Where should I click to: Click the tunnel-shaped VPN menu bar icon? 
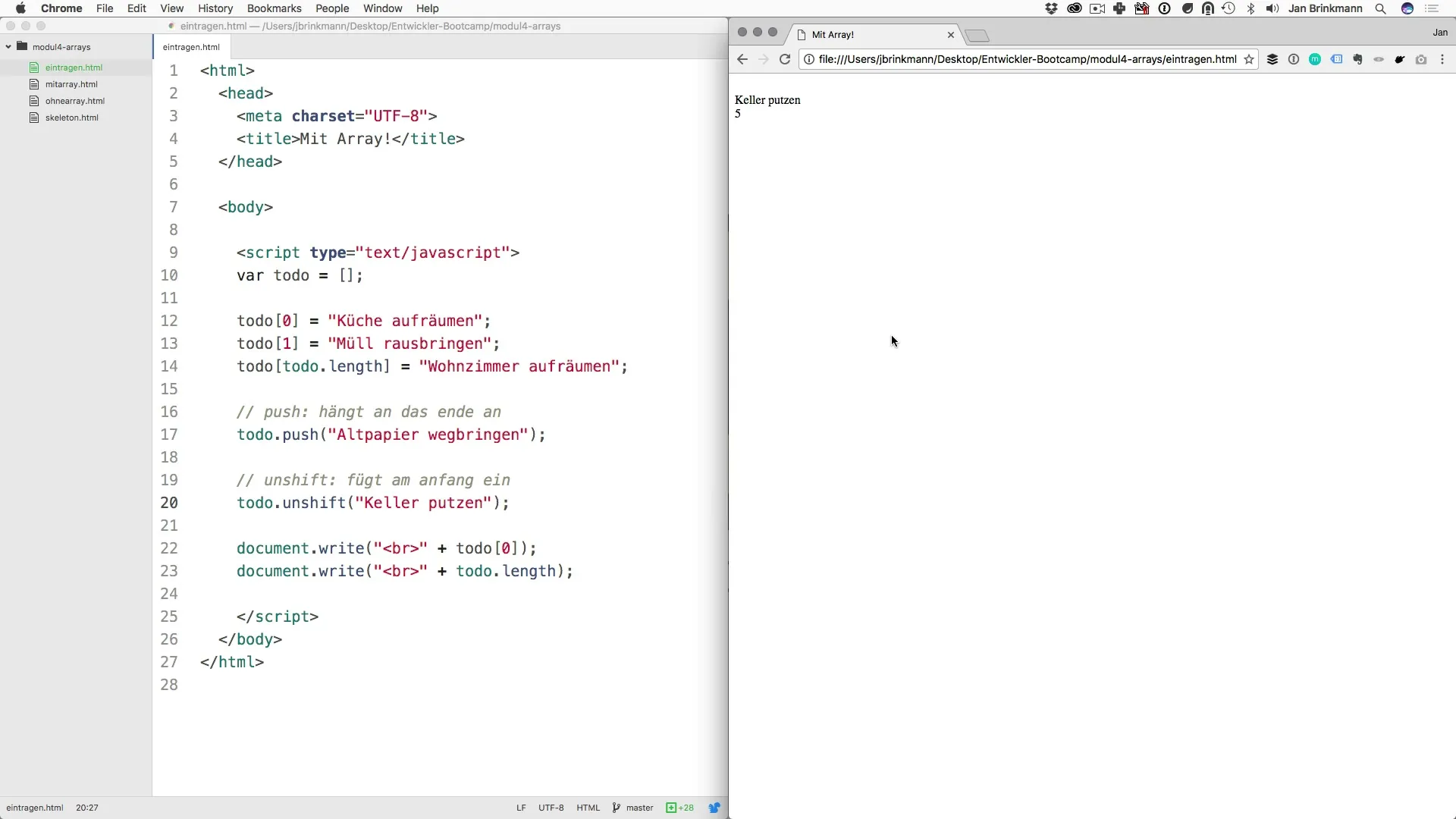pos(1207,8)
